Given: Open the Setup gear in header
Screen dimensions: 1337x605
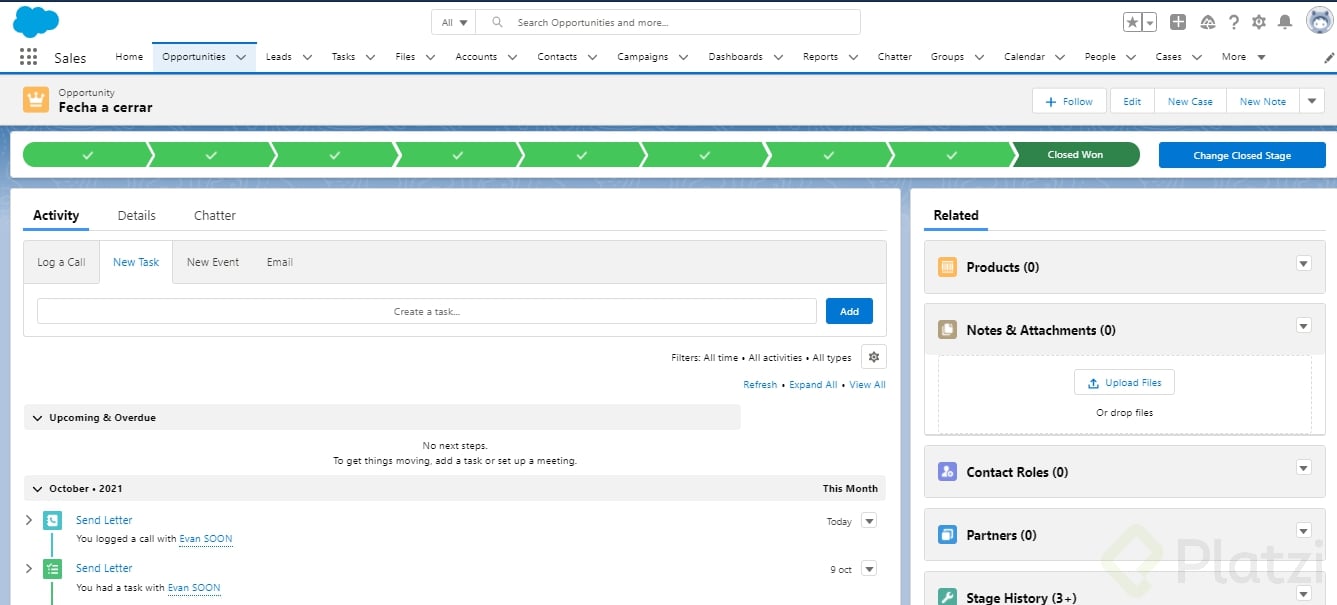Looking at the screenshot, I should pyautogui.click(x=1259, y=22).
